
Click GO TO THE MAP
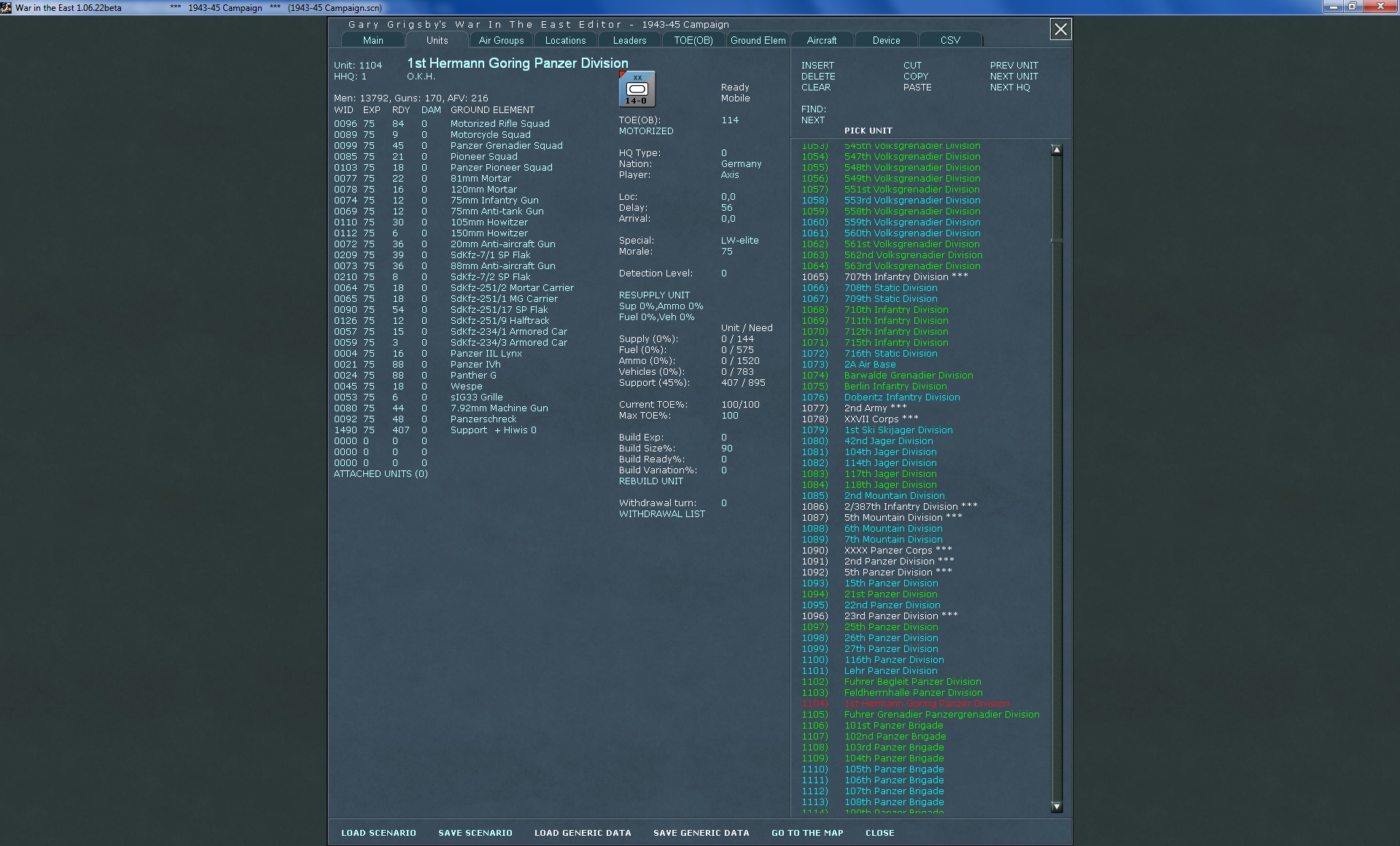tap(806, 833)
